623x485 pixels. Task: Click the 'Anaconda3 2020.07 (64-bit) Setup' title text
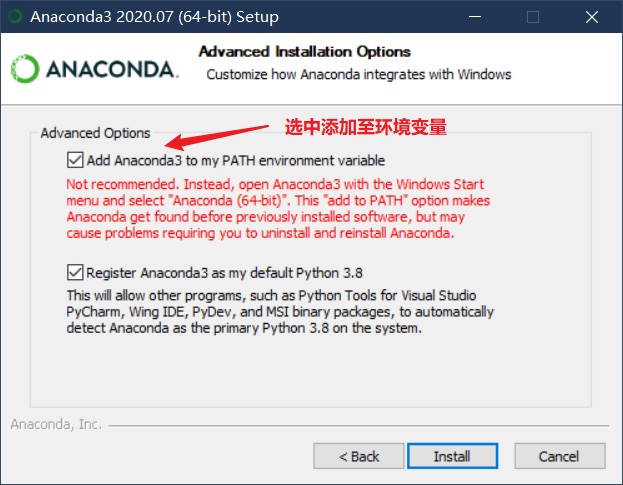tap(155, 17)
